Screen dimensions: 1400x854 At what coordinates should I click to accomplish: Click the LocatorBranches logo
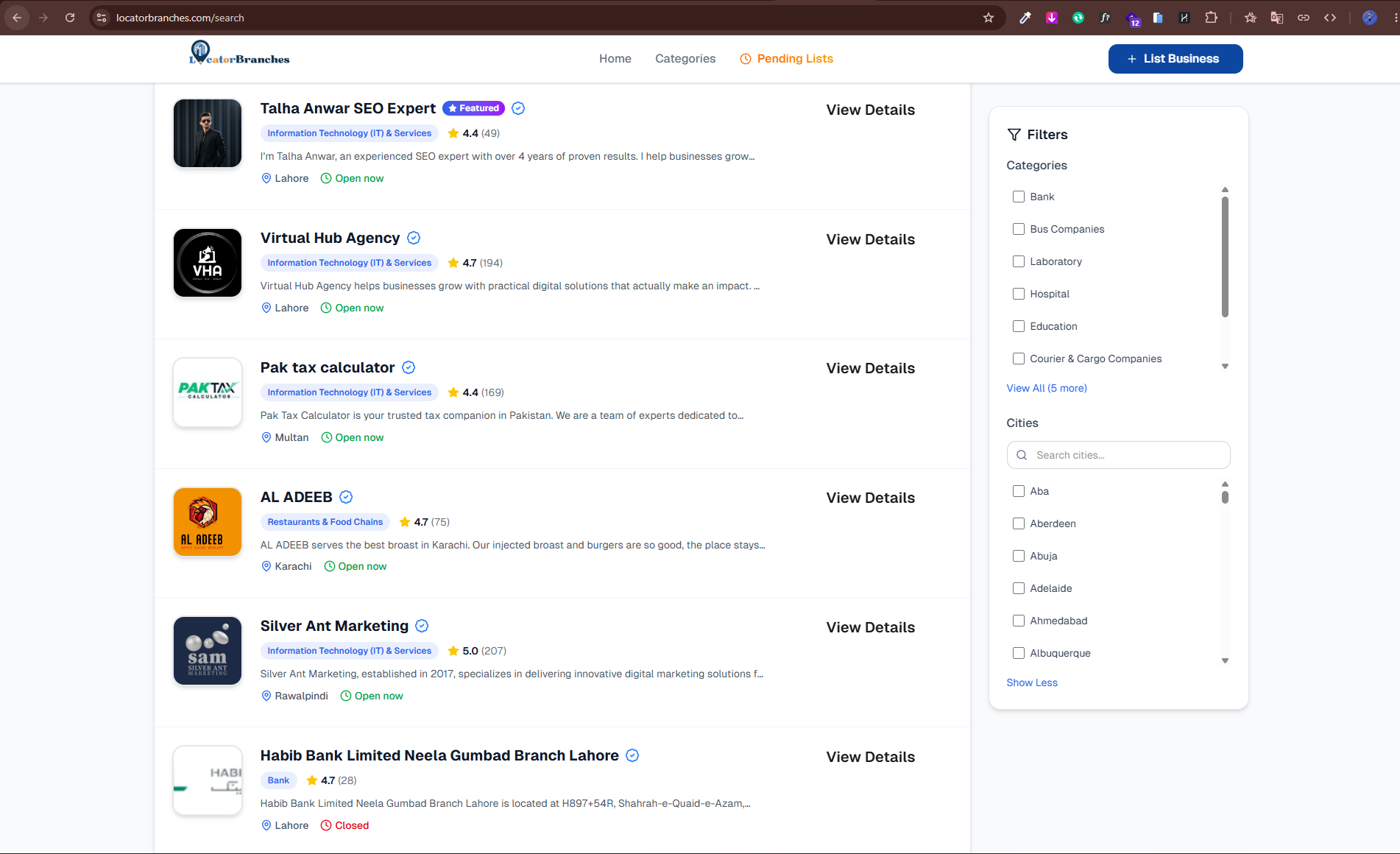pos(239,53)
